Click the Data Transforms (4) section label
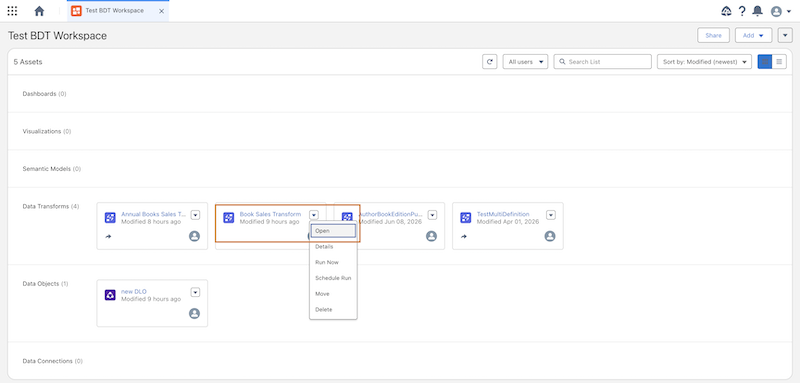Screen dimensions: 800x383 tap(51, 207)
